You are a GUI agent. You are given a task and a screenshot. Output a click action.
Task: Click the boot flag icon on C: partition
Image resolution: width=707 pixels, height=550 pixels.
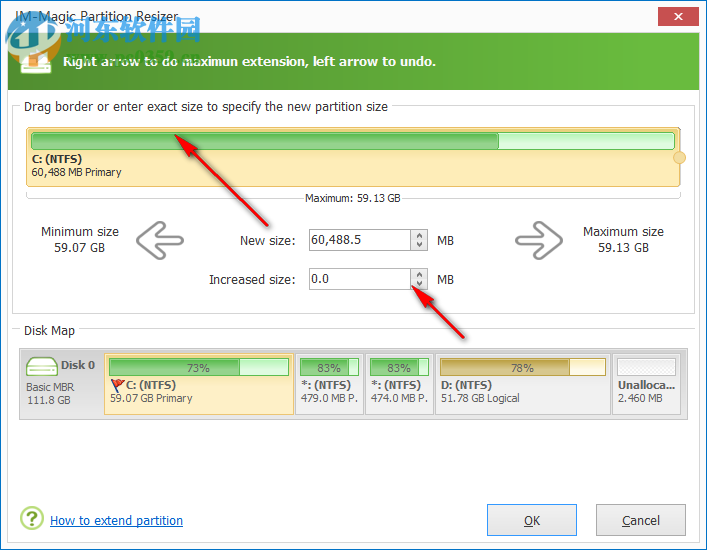(x=117, y=385)
